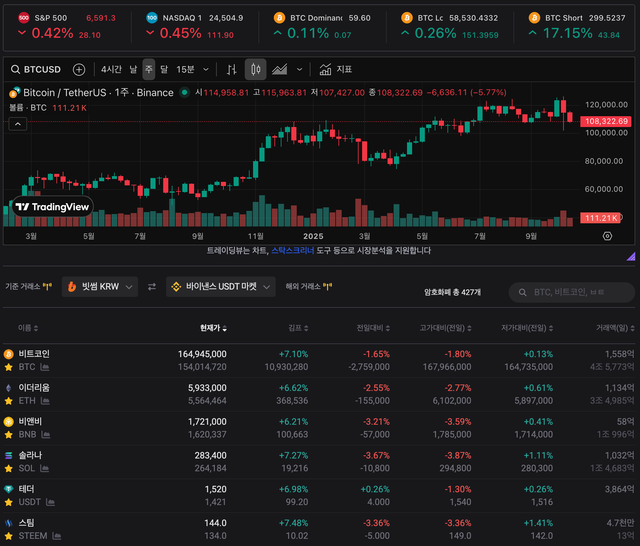
Task: Click the resize corner triangle of chart
Action: click(x=631, y=256)
